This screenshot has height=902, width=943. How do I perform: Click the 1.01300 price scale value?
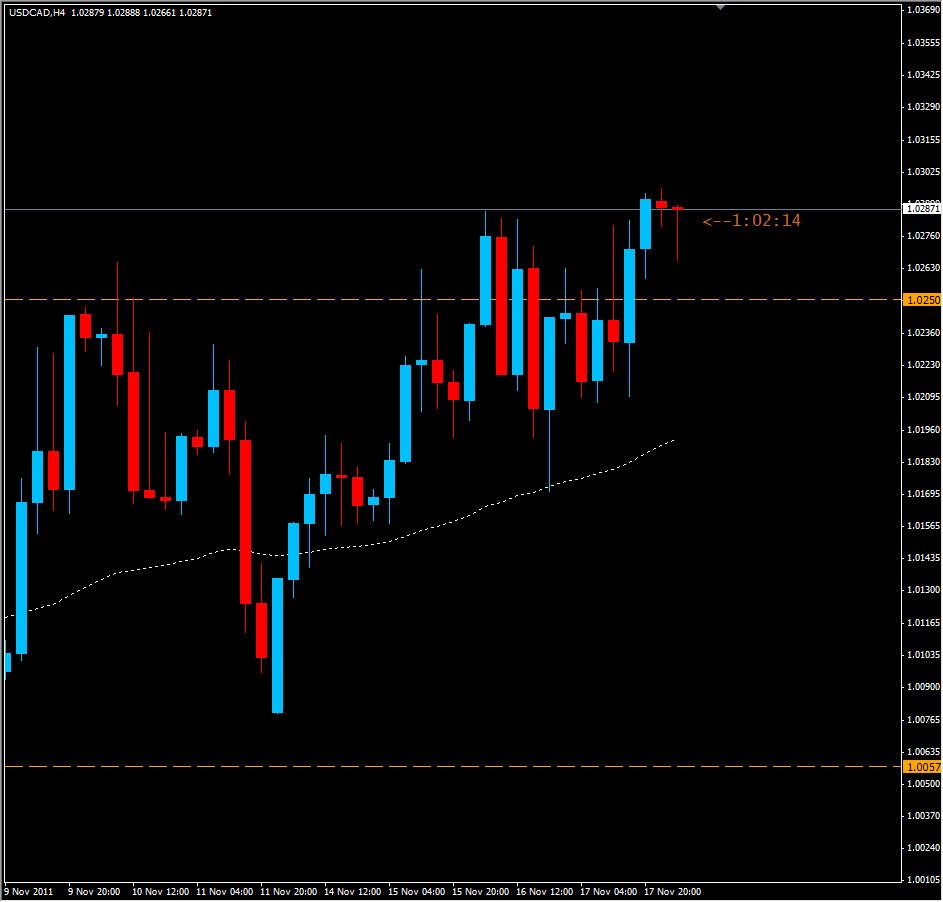click(923, 590)
